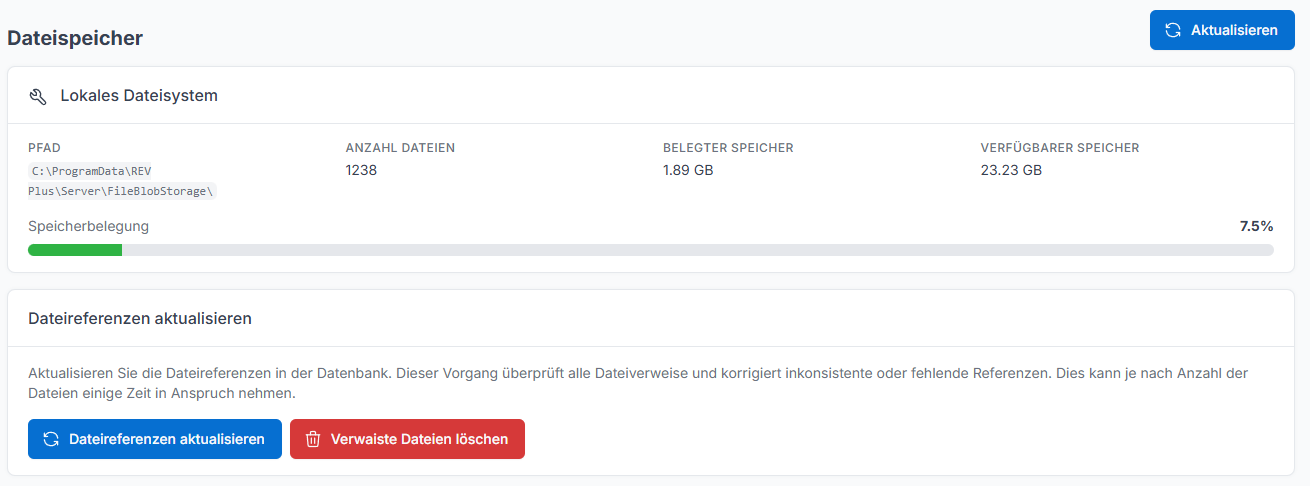Click the 7.5% usage percentage
Screen dimensions: 1310x486
[1256, 226]
